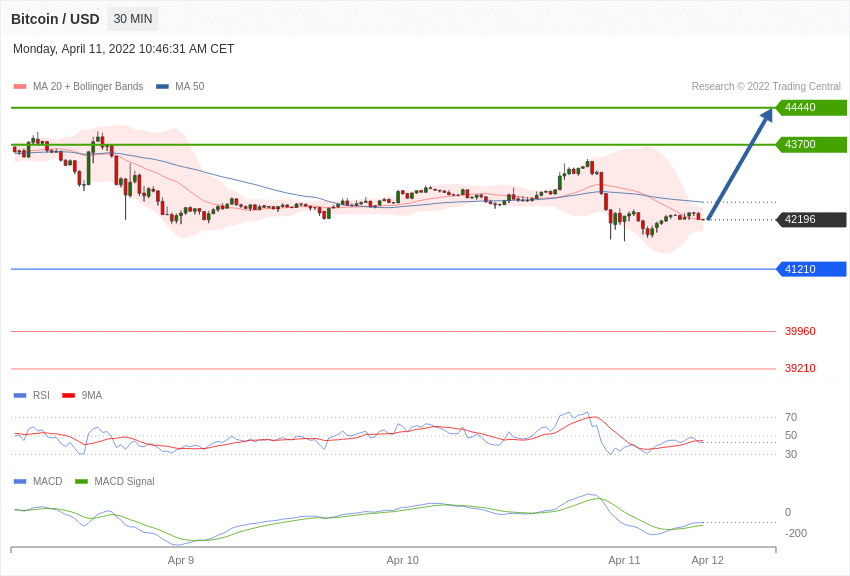Viewport: 850px width, 576px height.
Task: Click the MACD 0 axis value
Action: point(788,512)
